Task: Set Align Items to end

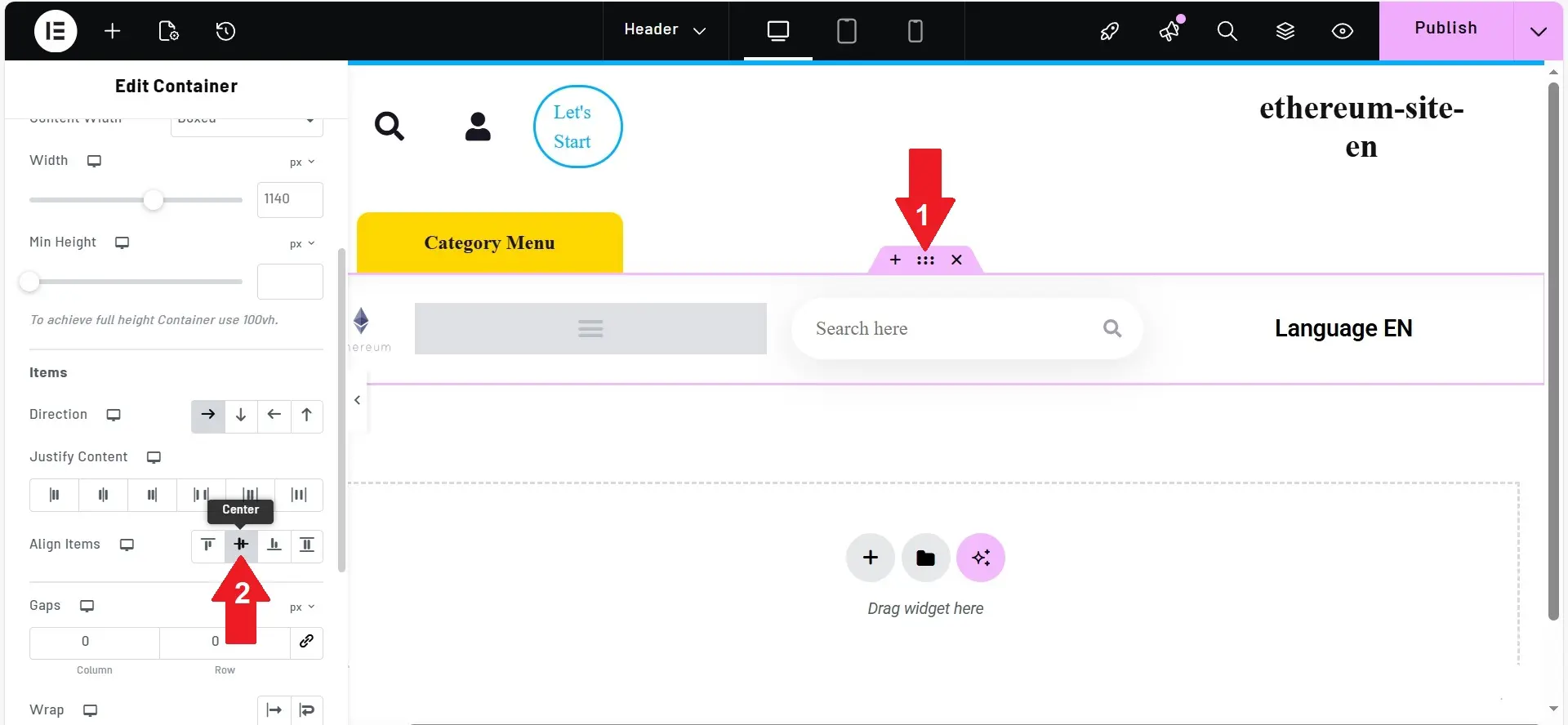Action: tap(274, 545)
